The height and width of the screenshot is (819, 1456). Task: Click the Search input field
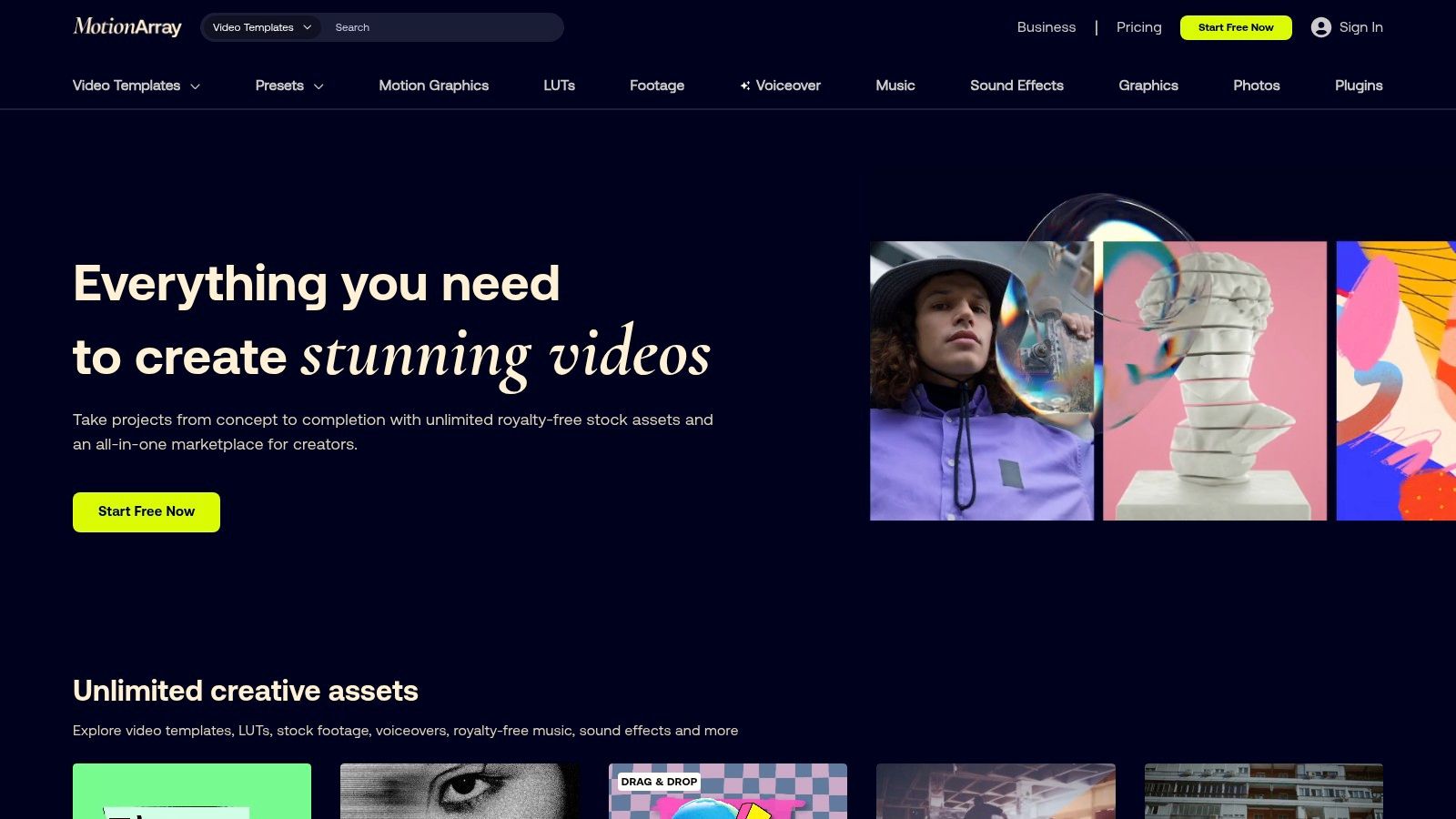[437, 27]
